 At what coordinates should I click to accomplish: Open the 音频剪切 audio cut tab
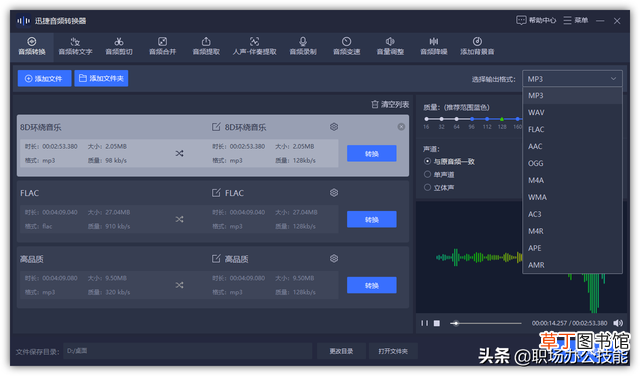point(119,47)
